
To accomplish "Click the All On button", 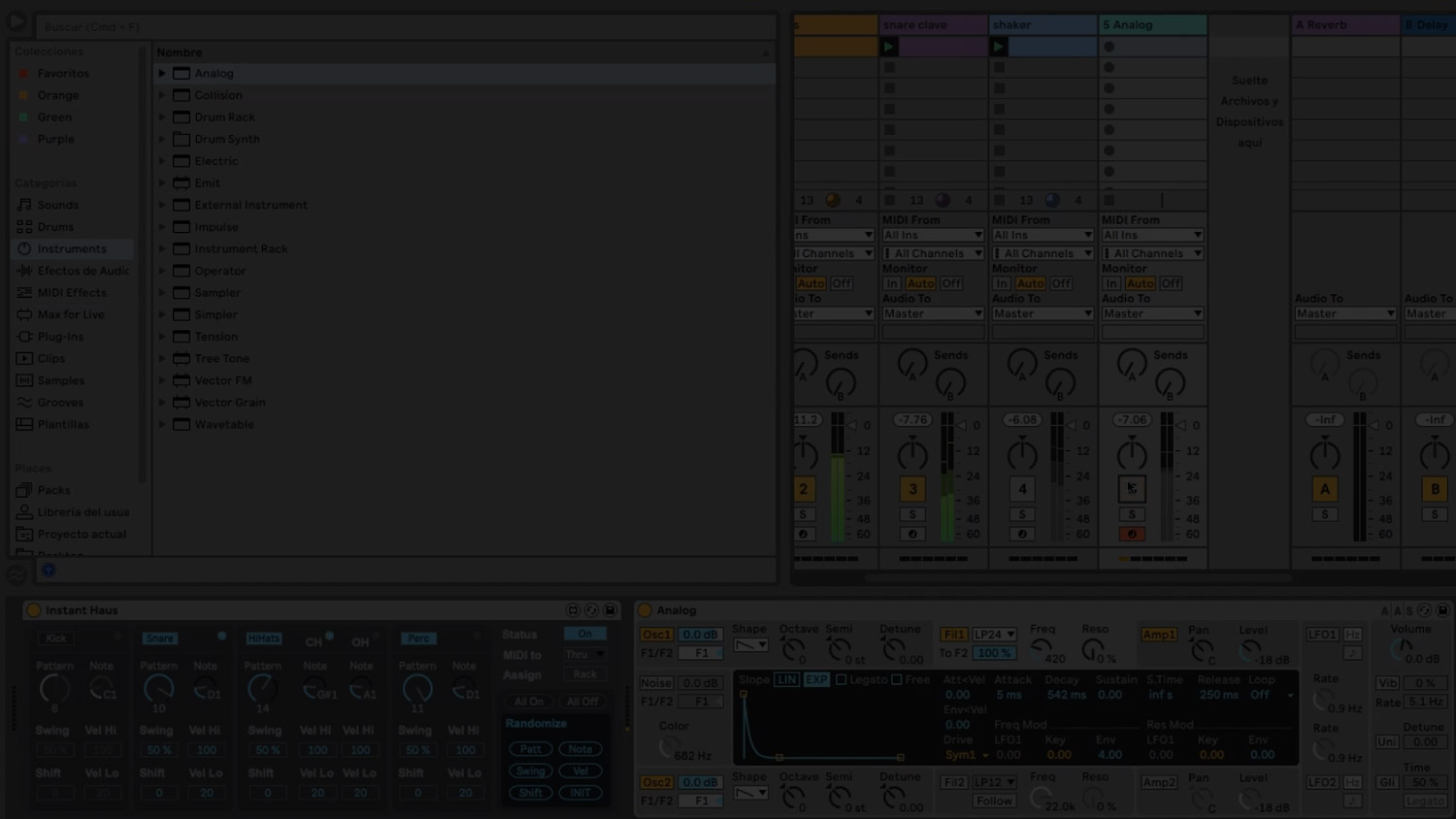I will click(529, 702).
